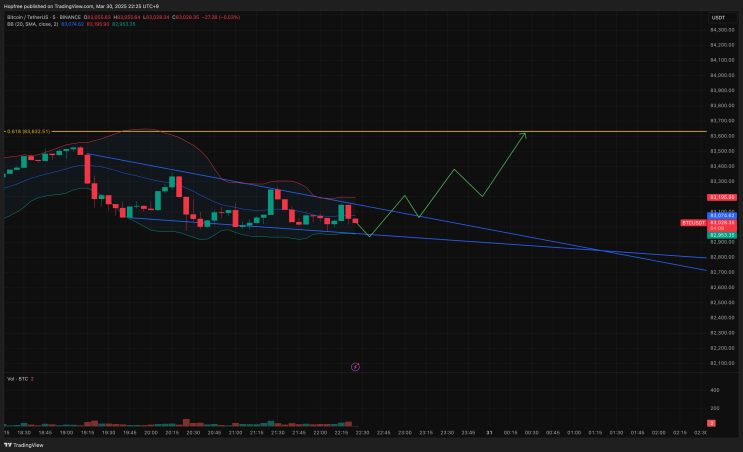
Task: Click the blue 83,074.62 basis price label
Action: 722,216
